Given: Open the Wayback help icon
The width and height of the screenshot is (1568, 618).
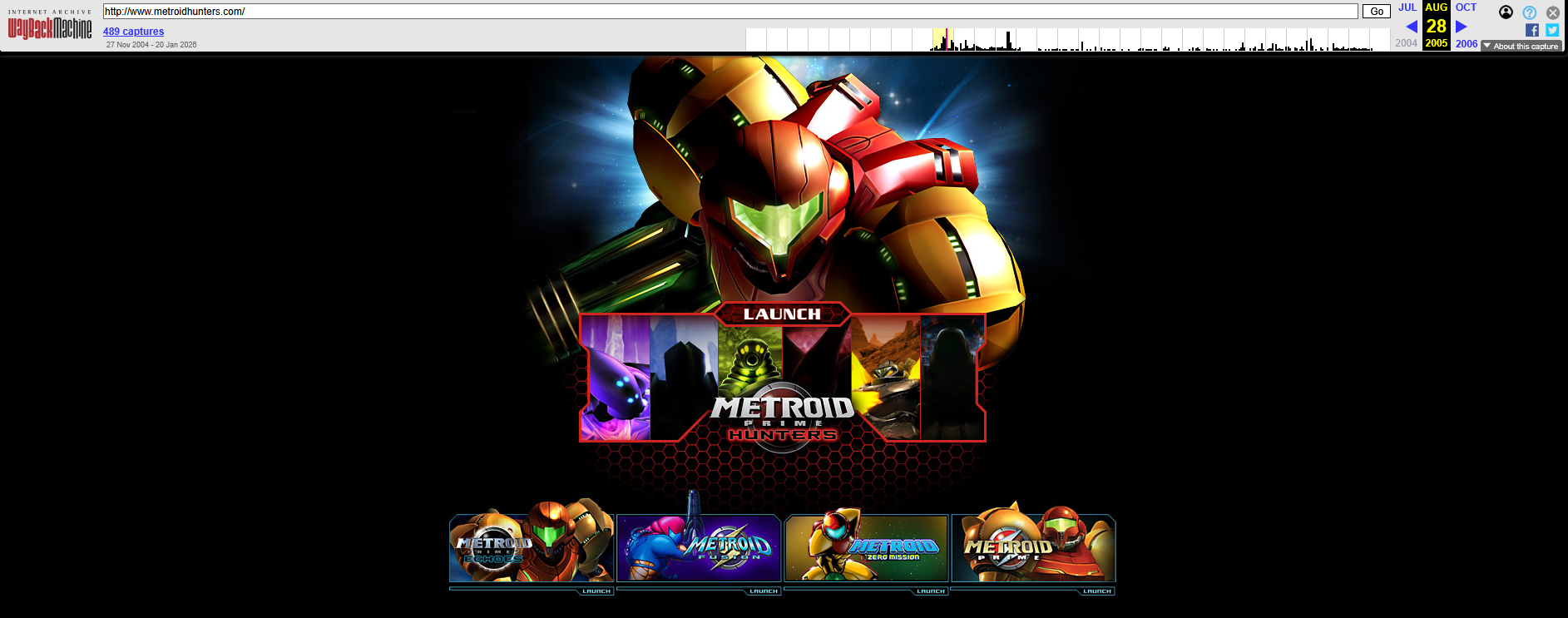Looking at the screenshot, I should (x=1530, y=12).
